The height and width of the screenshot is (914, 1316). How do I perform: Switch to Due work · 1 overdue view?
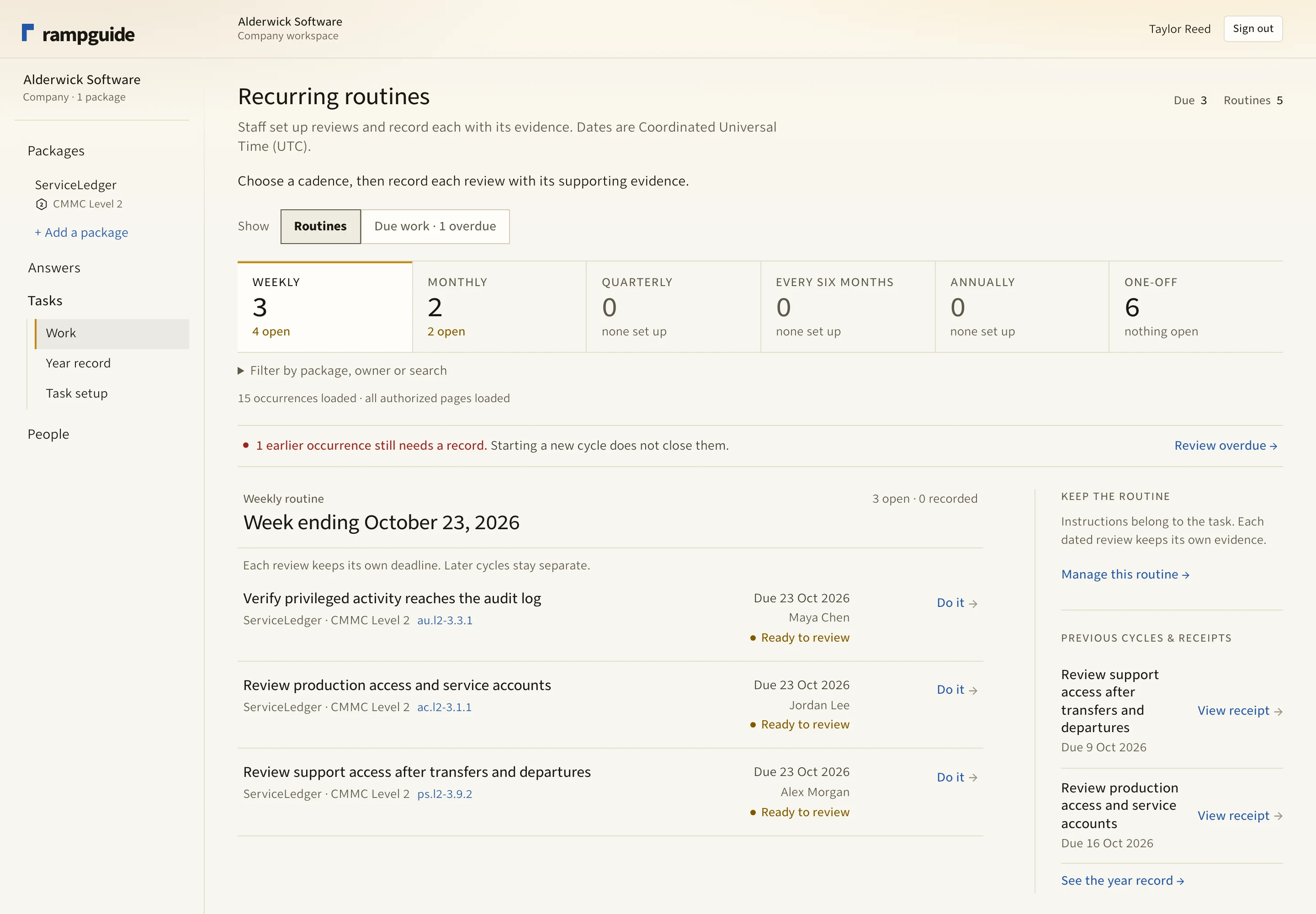435,226
